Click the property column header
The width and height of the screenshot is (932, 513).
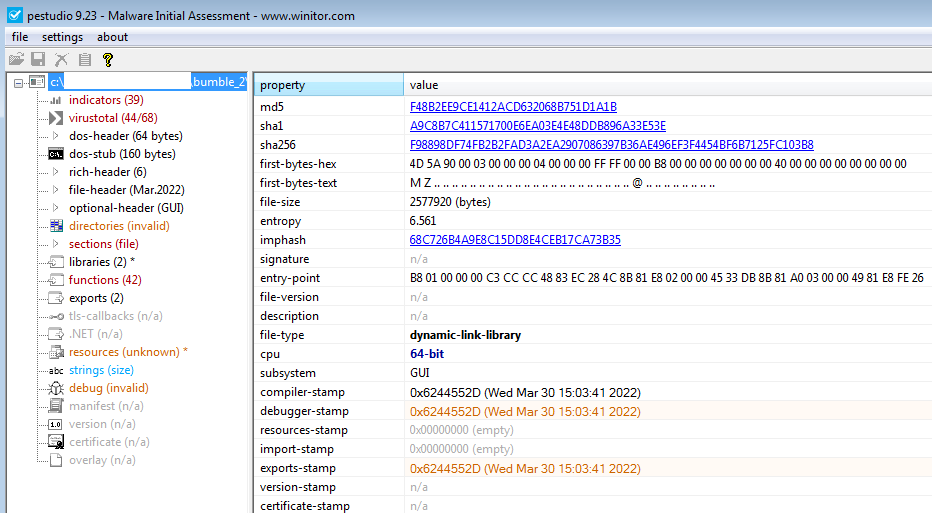click(329, 85)
